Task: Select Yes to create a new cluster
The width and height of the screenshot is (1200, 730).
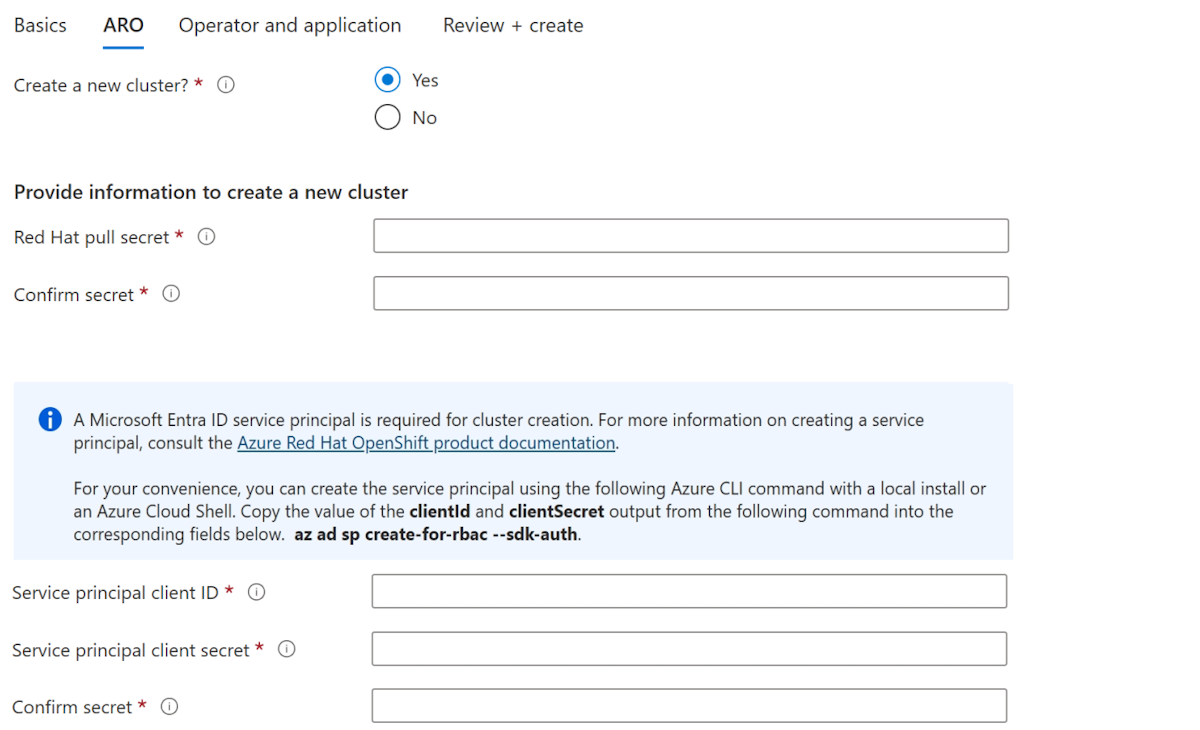Action: click(x=388, y=80)
